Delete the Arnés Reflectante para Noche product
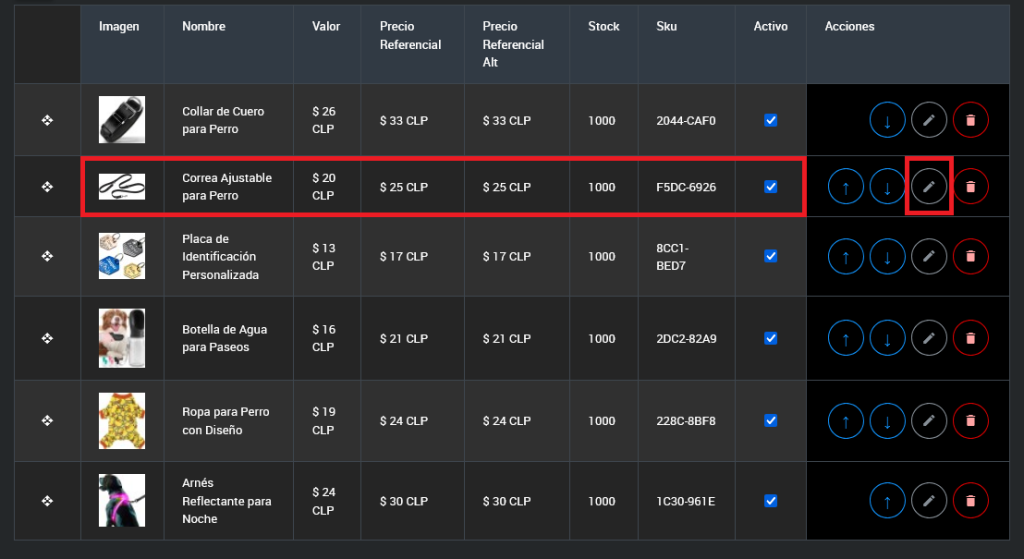The height and width of the screenshot is (559, 1024). [x=970, y=501]
